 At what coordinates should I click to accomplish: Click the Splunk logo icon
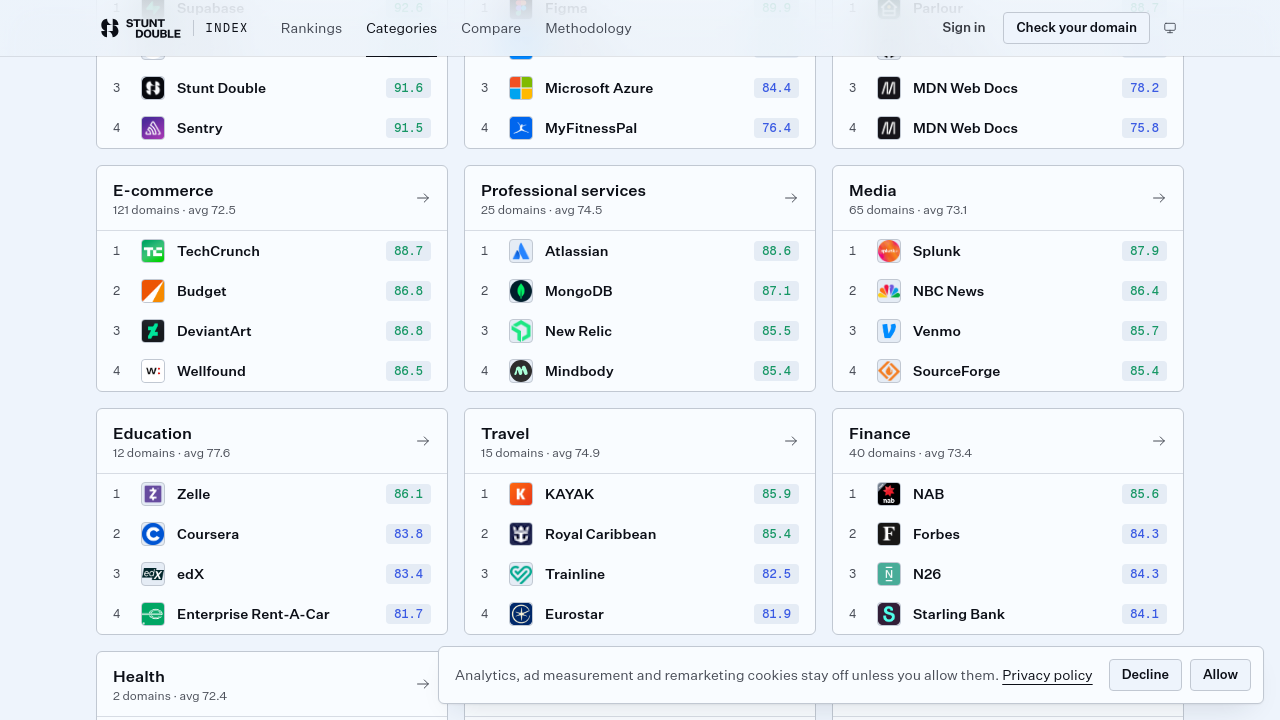pyautogui.click(x=889, y=251)
